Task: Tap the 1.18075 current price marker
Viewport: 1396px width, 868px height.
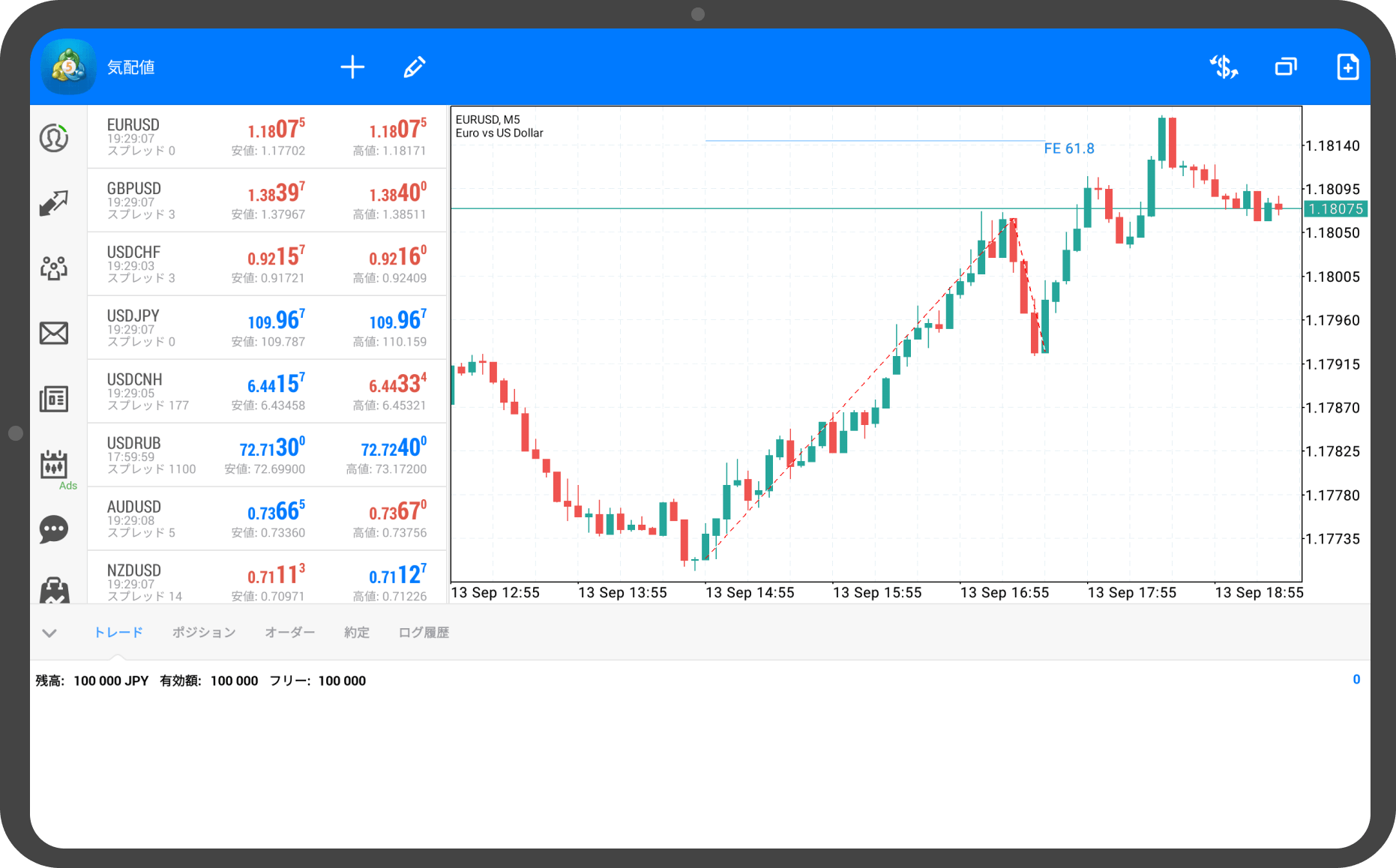Action: click(x=1335, y=209)
